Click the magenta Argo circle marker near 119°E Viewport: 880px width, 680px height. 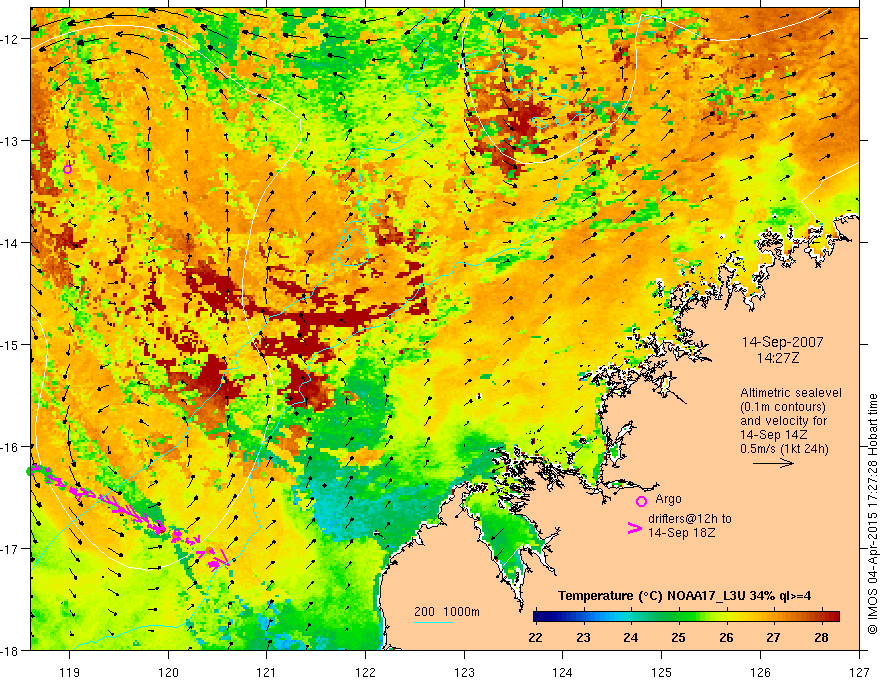click(67, 169)
